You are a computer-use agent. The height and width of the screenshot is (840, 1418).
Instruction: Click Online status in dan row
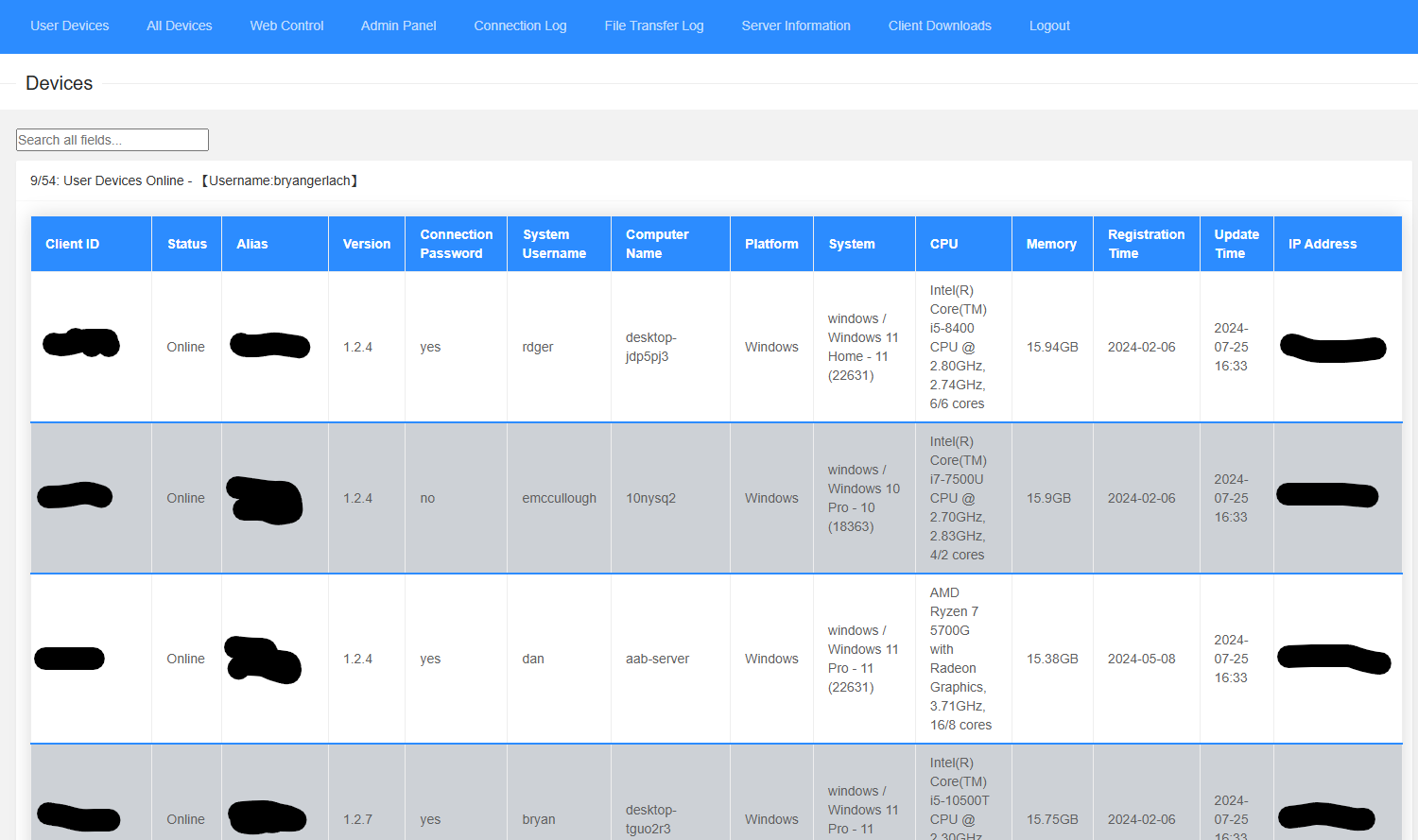(x=185, y=659)
